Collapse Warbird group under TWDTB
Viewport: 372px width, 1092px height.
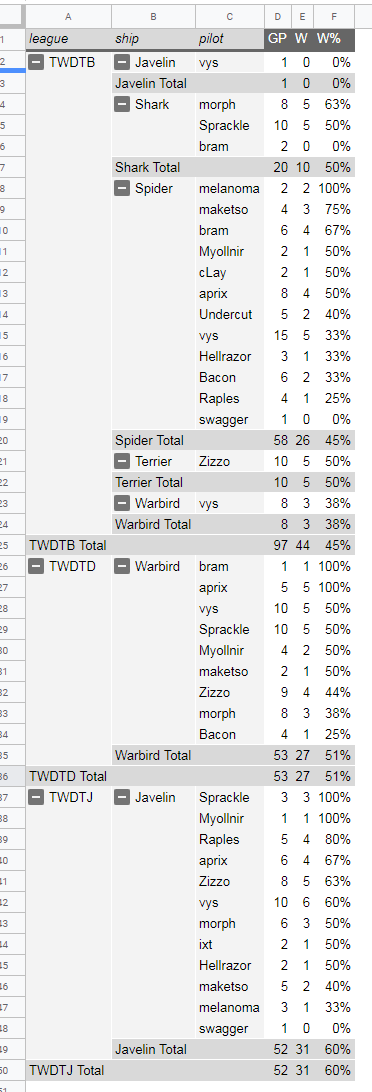click(122, 503)
